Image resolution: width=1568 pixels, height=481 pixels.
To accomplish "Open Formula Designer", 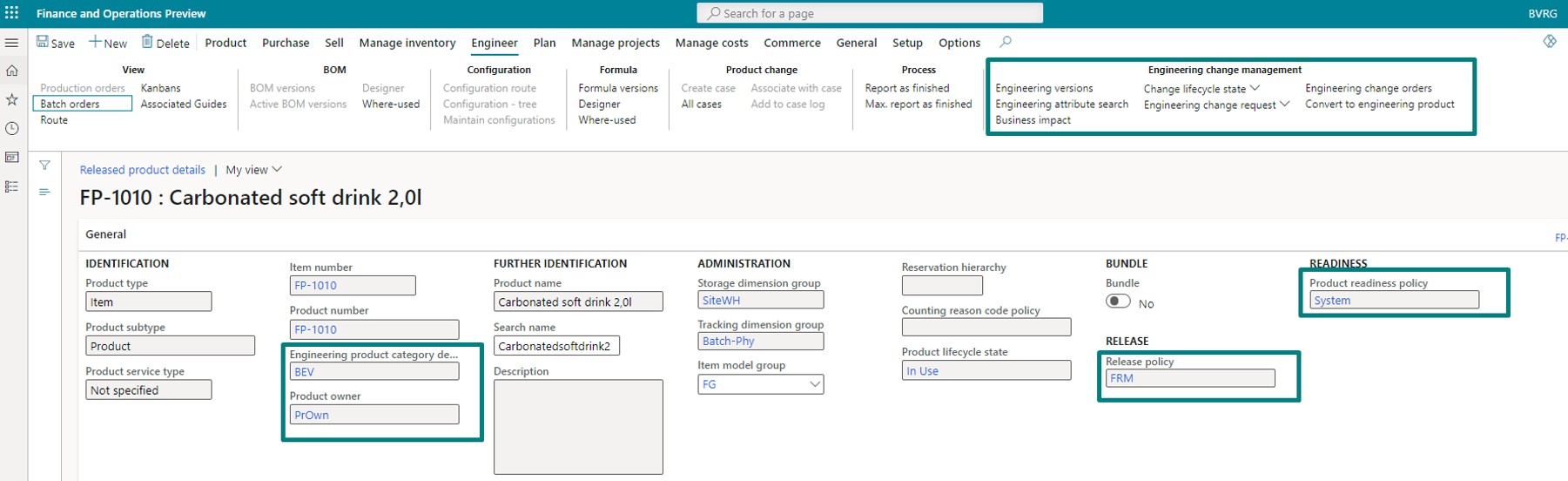I will 599,104.
